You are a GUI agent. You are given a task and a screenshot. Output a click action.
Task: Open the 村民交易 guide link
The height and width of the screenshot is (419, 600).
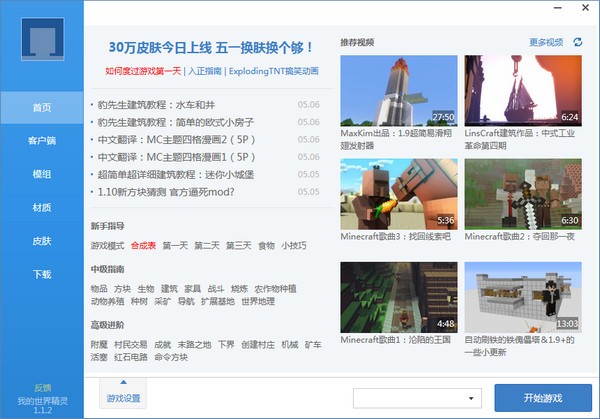tap(131, 345)
